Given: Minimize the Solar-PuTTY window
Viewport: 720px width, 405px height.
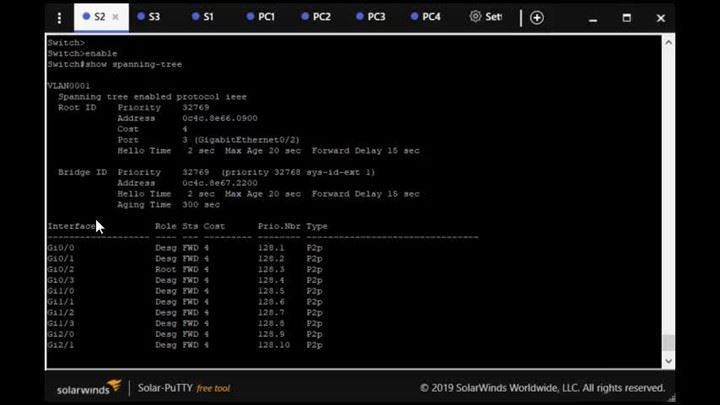Looking at the screenshot, I should tap(593, 18).
